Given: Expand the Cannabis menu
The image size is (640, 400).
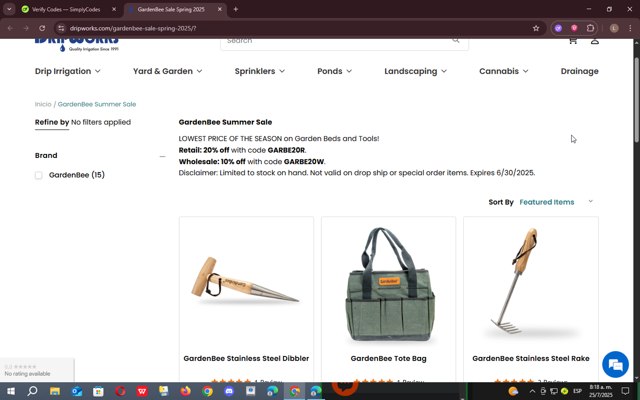Looking at the screenshot, I should [504, 71].
